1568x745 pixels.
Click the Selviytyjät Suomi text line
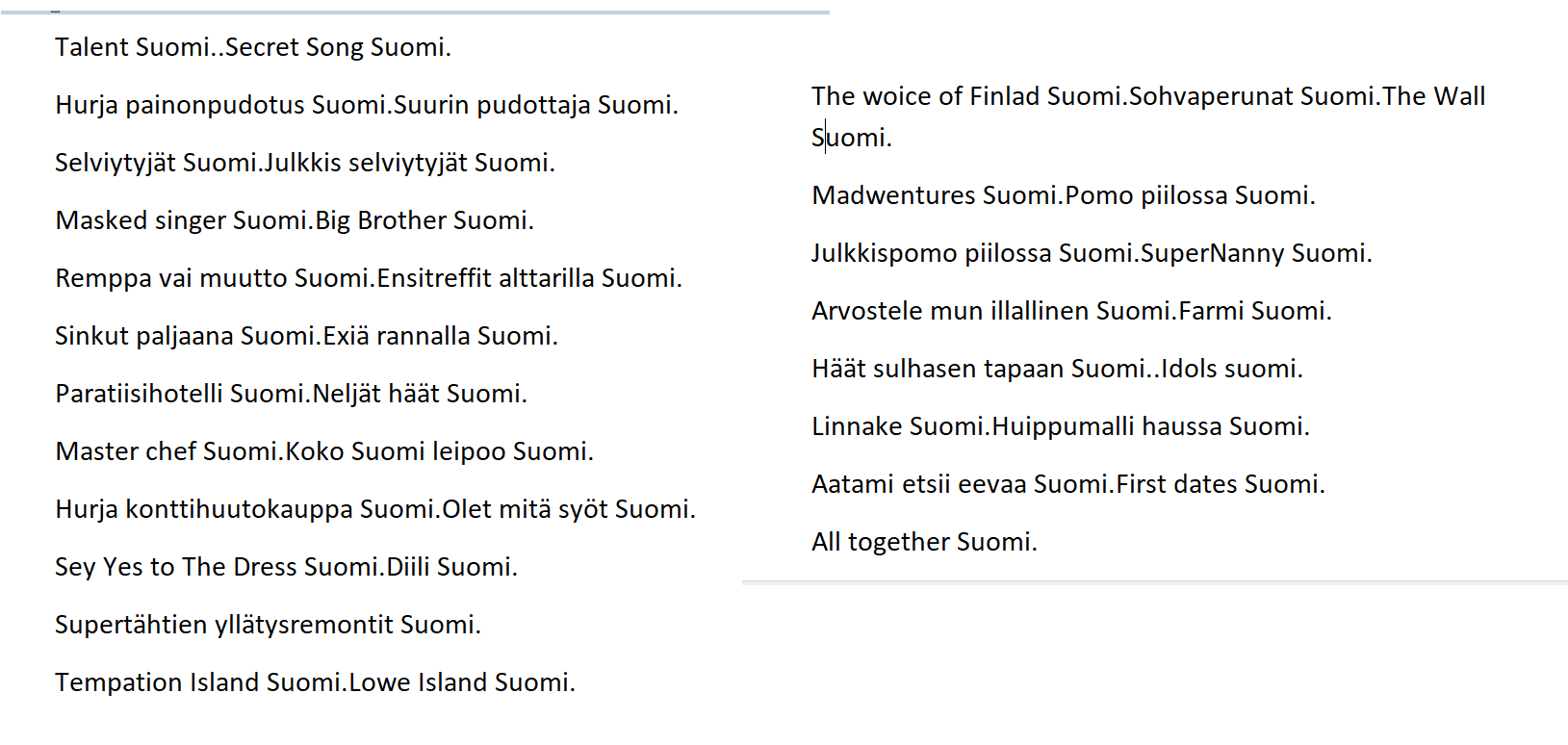tap(305, 163)
